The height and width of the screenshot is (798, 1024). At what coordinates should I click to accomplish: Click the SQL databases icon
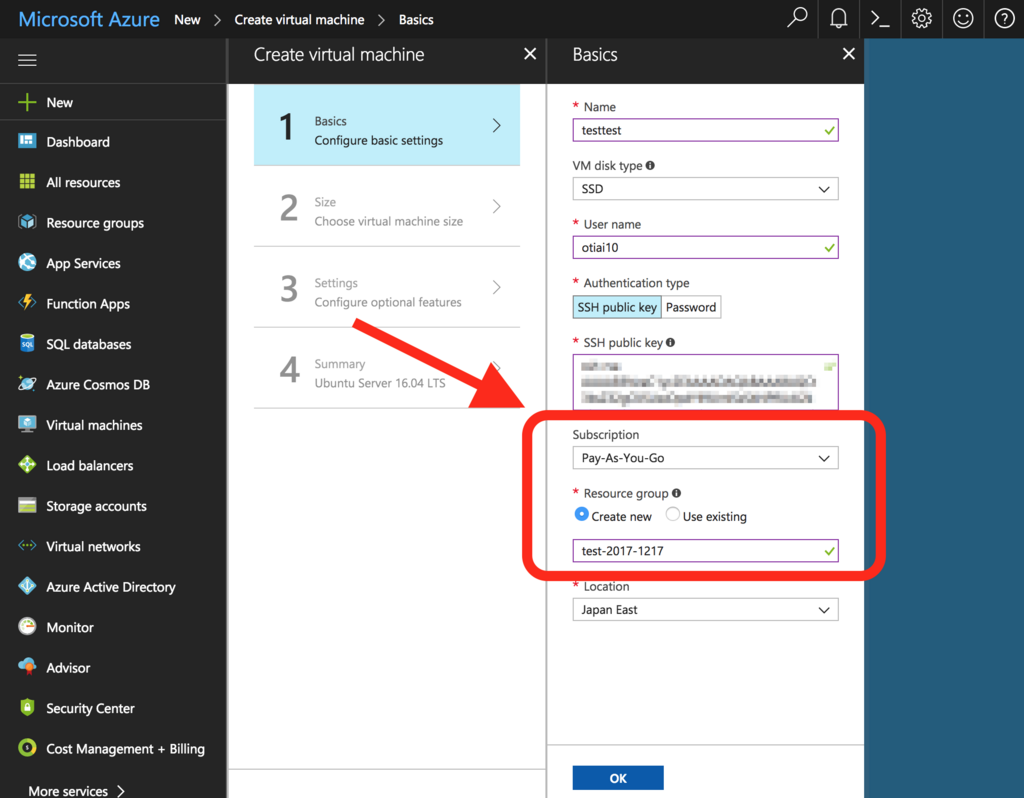point(27,343)
